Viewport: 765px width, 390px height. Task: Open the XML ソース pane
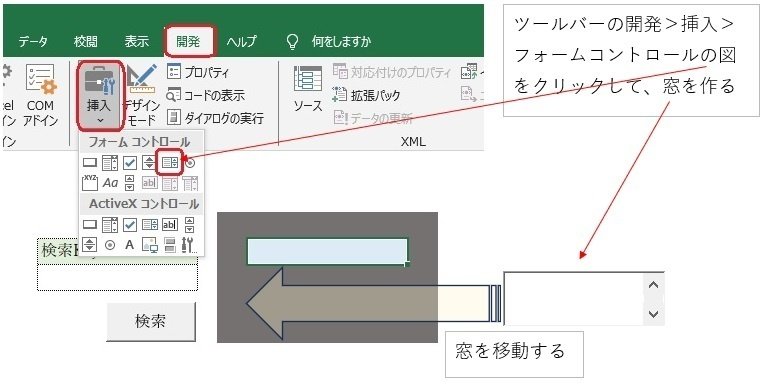pos(308,89)
